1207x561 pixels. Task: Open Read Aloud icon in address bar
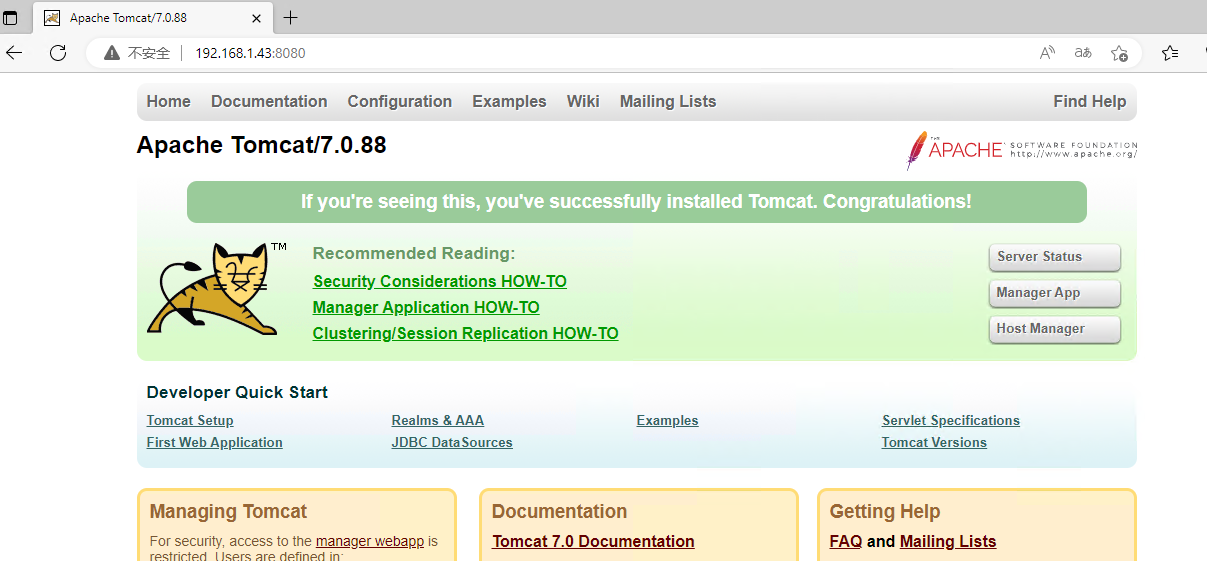tap(1047, 53)
